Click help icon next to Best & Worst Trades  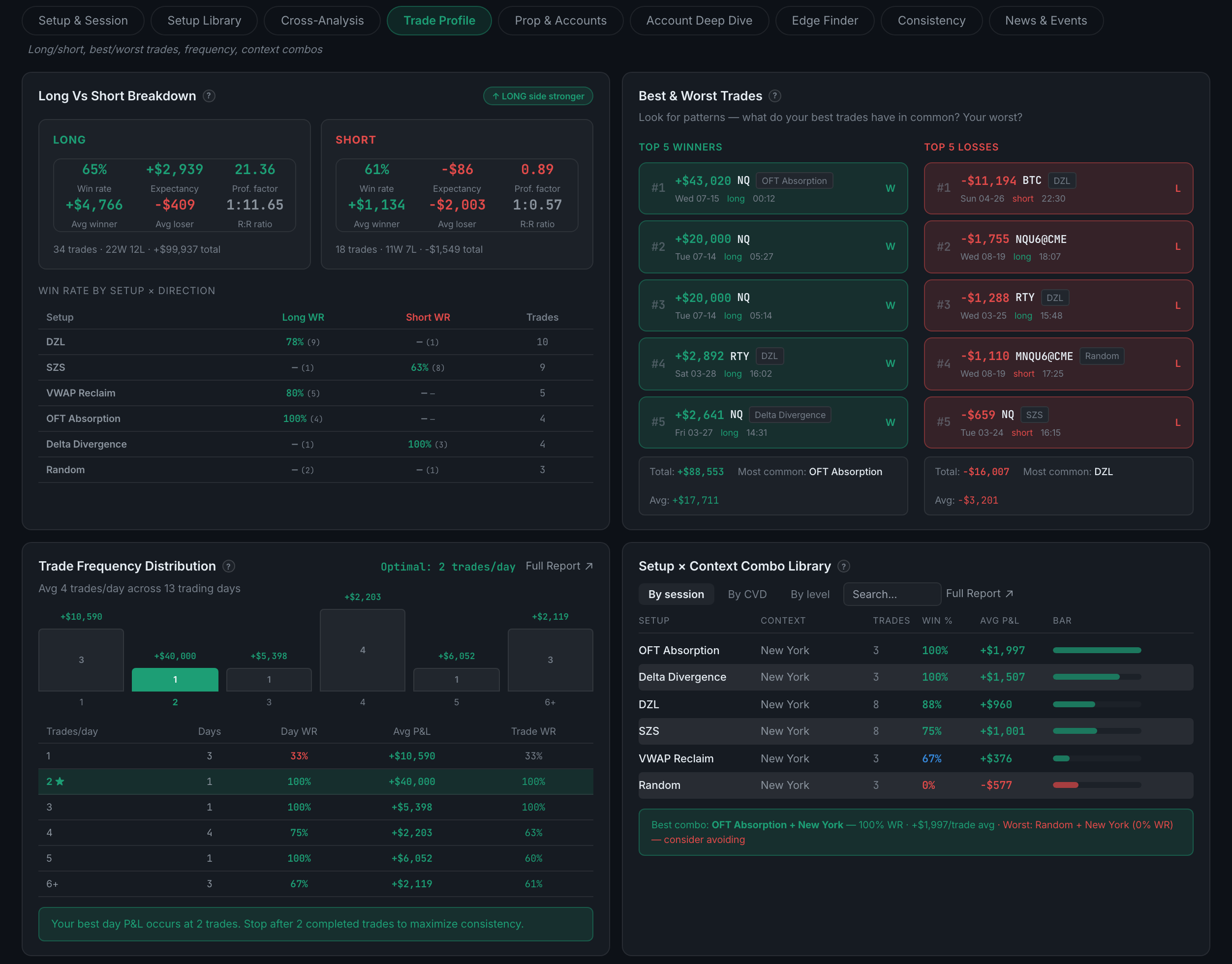(774, 96)
